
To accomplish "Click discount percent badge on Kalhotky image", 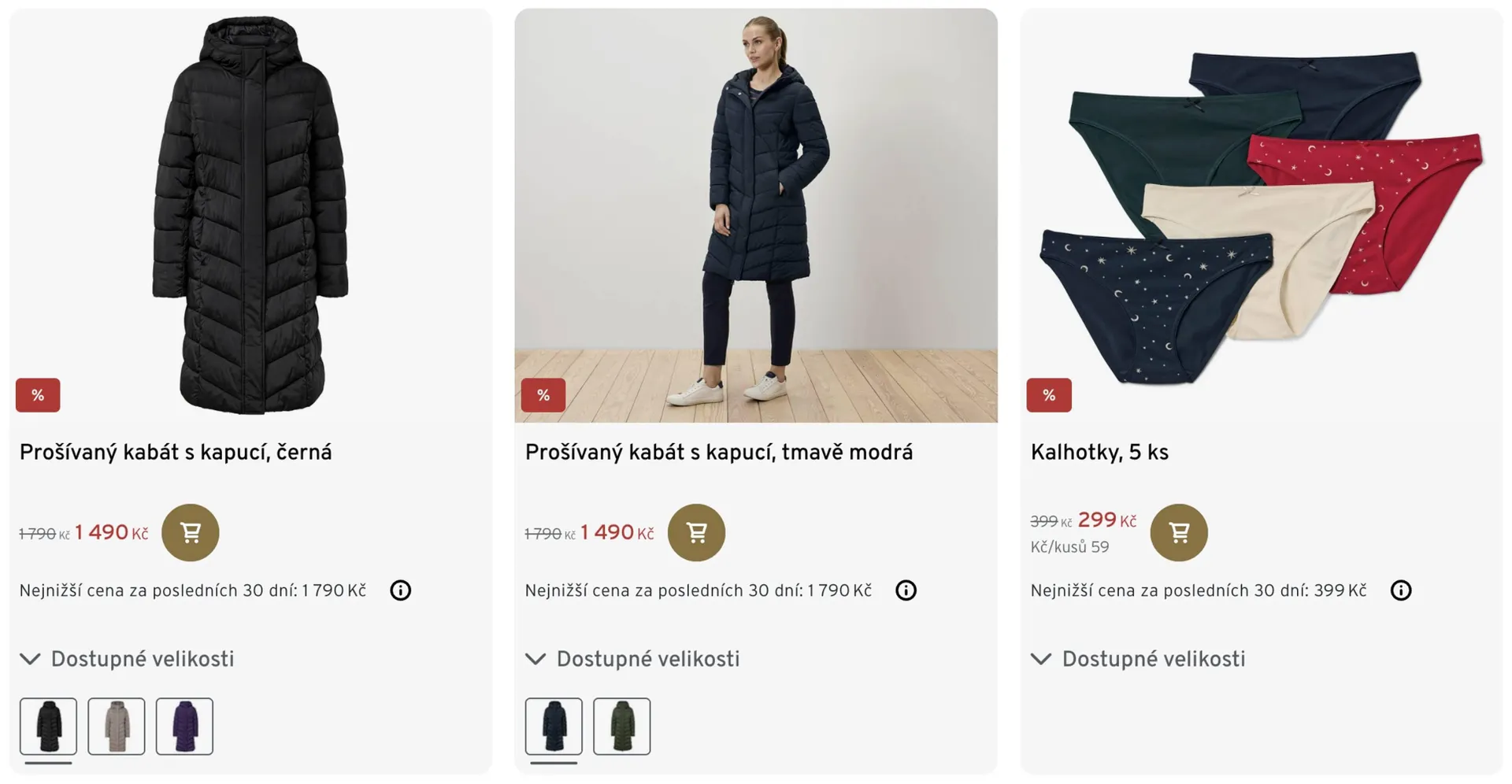I will tap(1048, 395).
